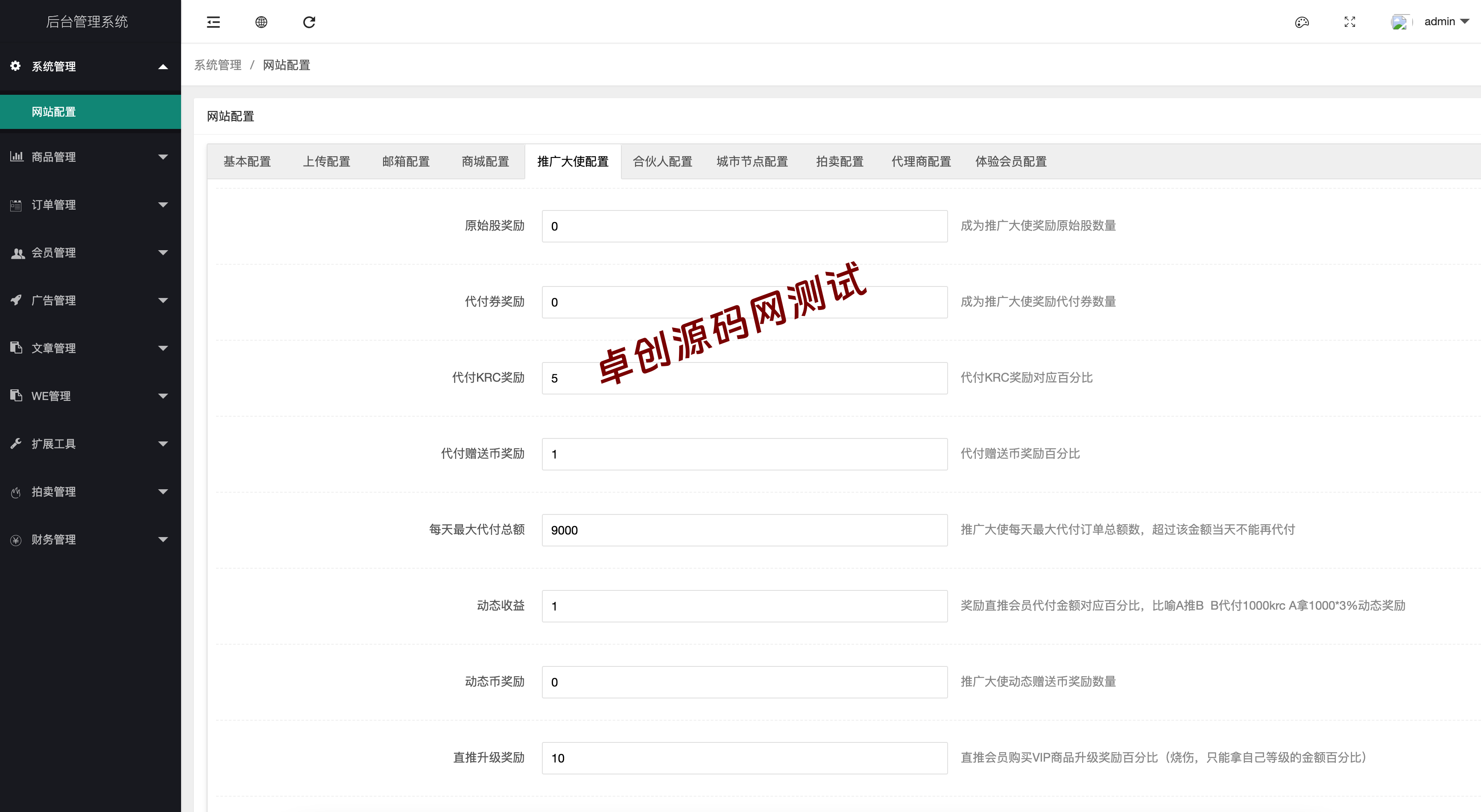
Task: Select 网站配置 in the sidebar
Action: (90, 112)
